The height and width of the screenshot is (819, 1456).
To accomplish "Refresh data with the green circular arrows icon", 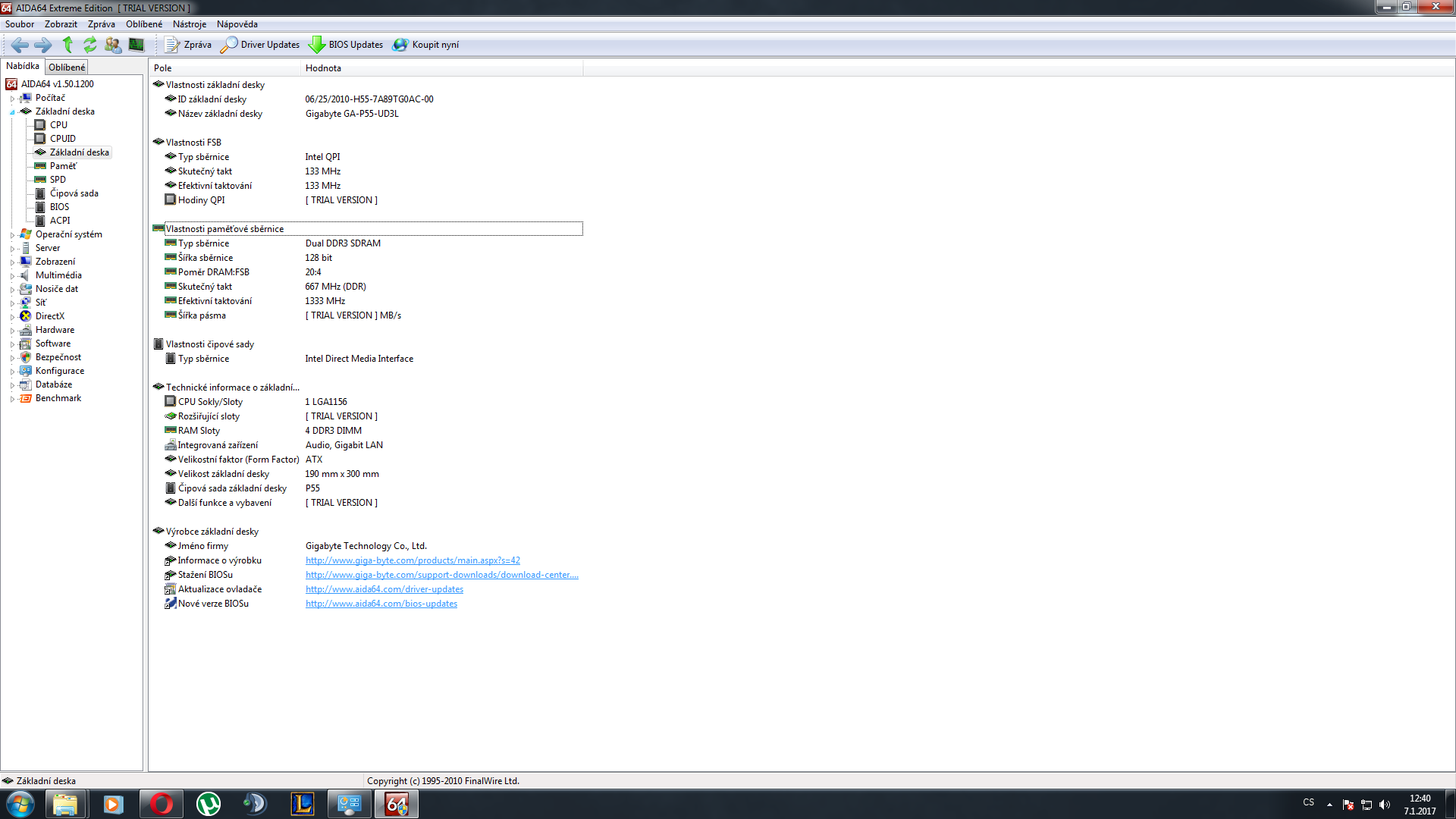I will pyautogui.click(x=90, y=45).
